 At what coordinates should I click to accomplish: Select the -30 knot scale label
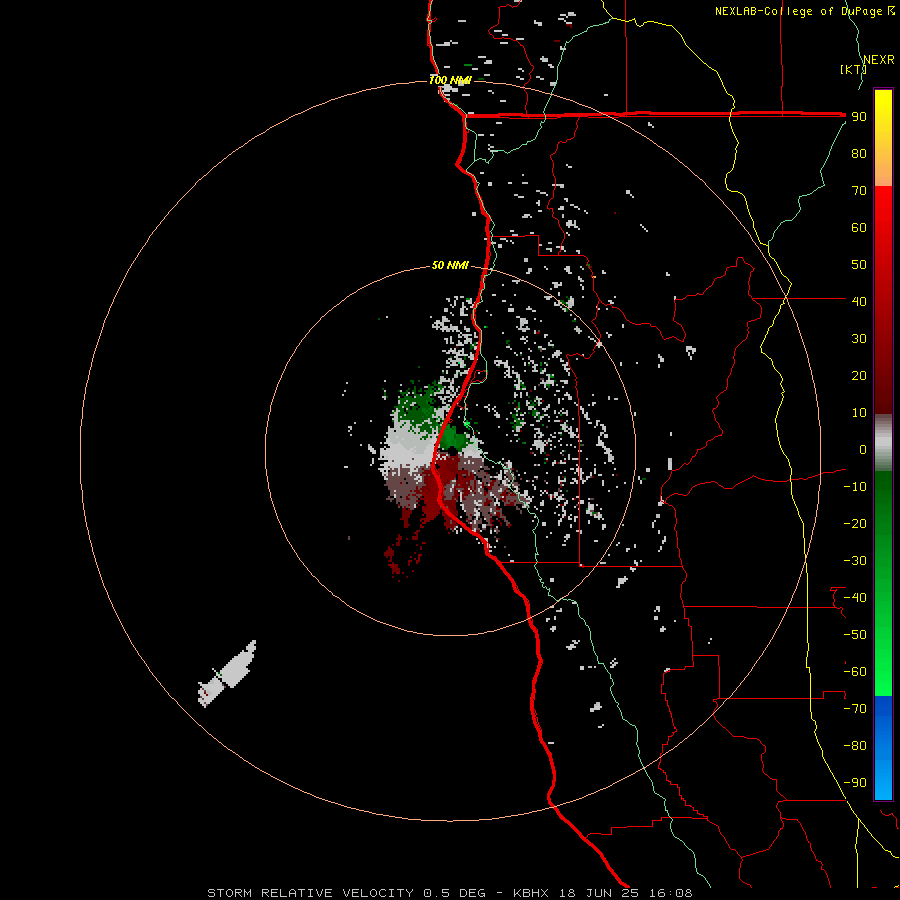[x=855, y=561]
